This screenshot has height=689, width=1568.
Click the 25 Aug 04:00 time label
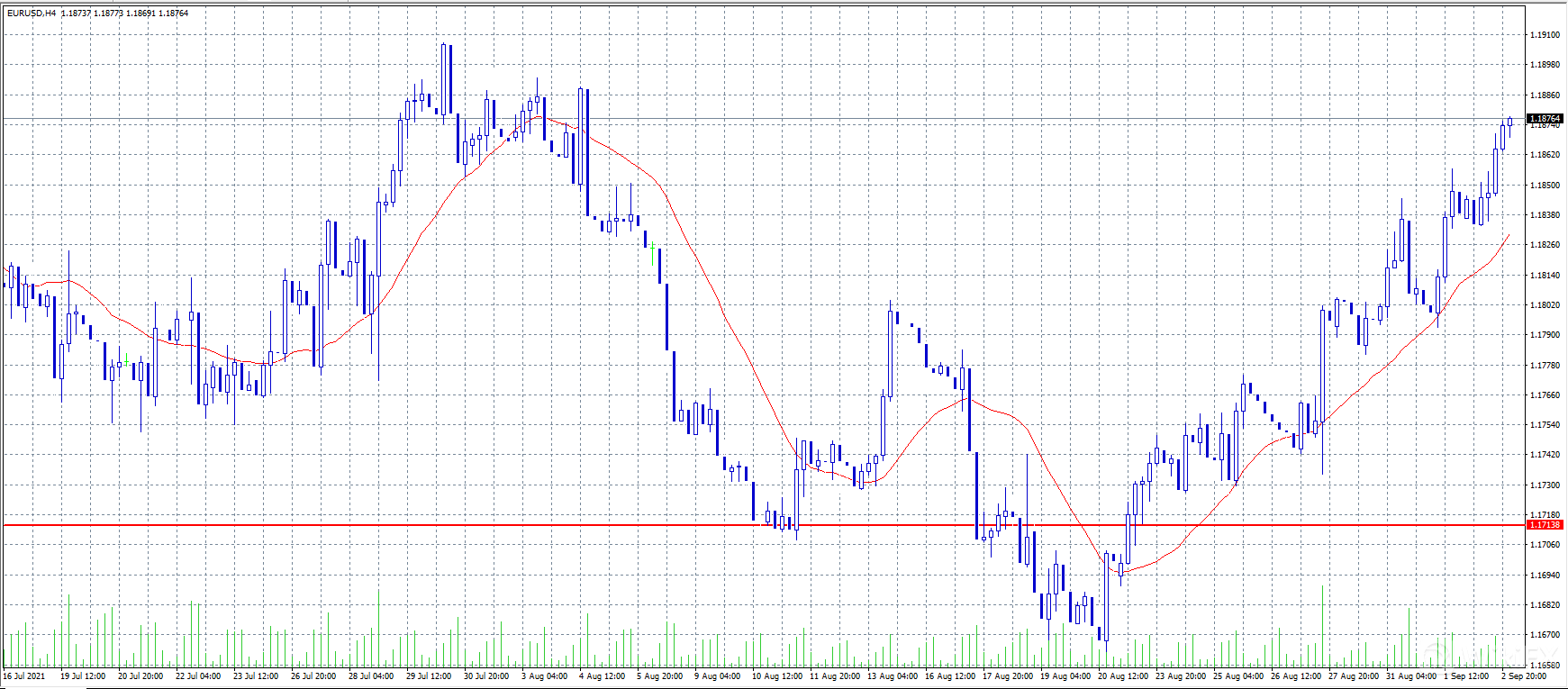1238,676
